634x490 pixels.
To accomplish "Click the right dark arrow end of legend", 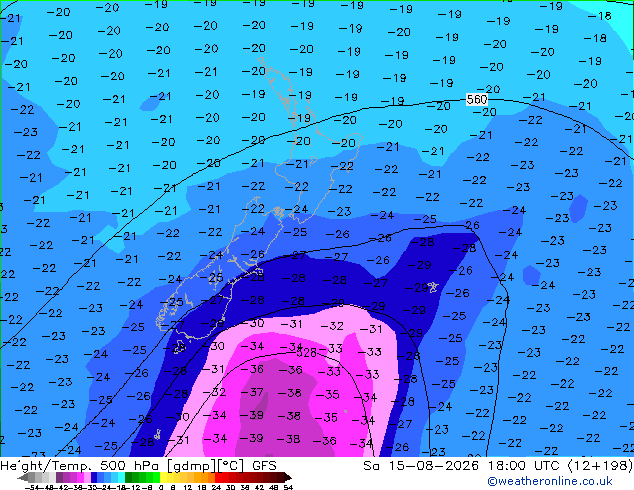I will click(x=287, y=478).
